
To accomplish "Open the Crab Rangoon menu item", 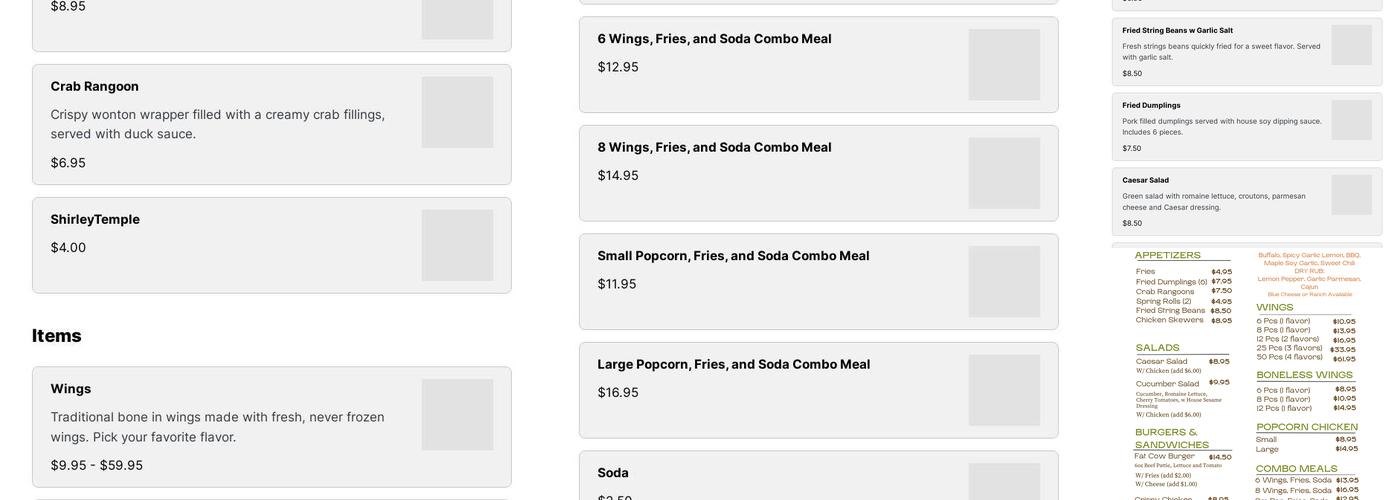I will click(95, 86).
